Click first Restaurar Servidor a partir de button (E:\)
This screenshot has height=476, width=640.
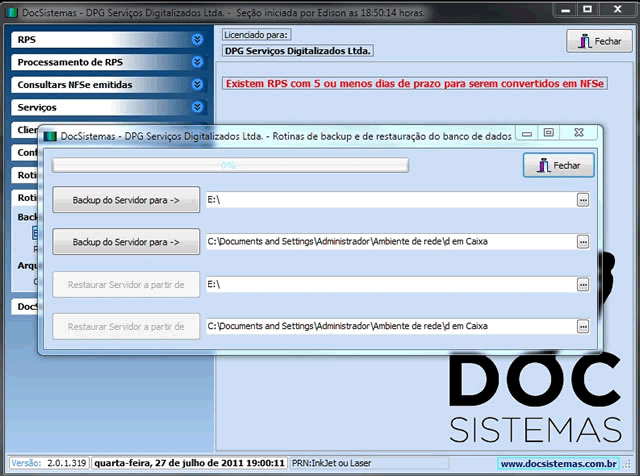[126, 285]
